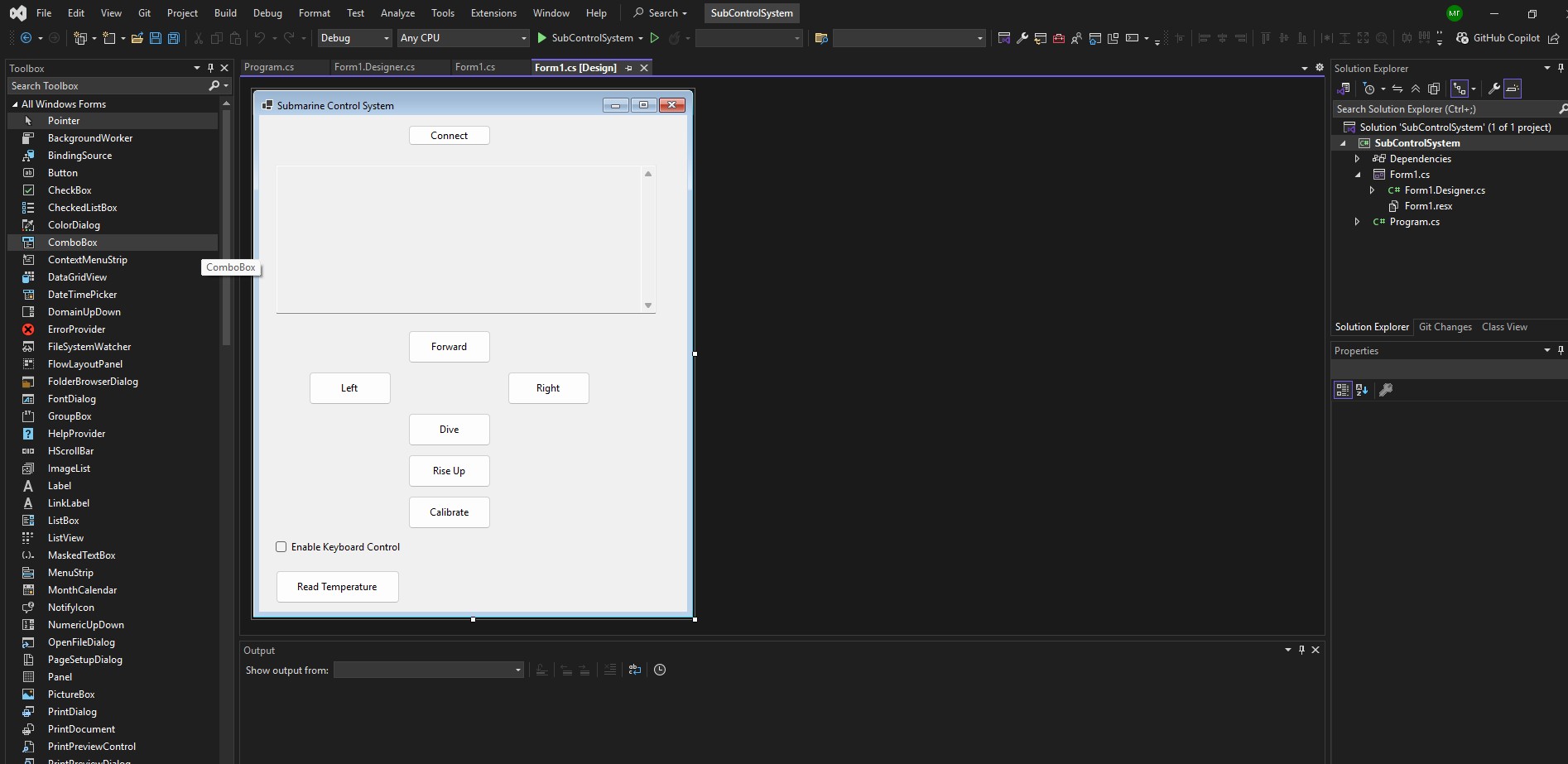Image resolution: width=1568 pixels, height=764 pixels.
Task: Click the Forward button on the form
Action: (x=450, y=347)
